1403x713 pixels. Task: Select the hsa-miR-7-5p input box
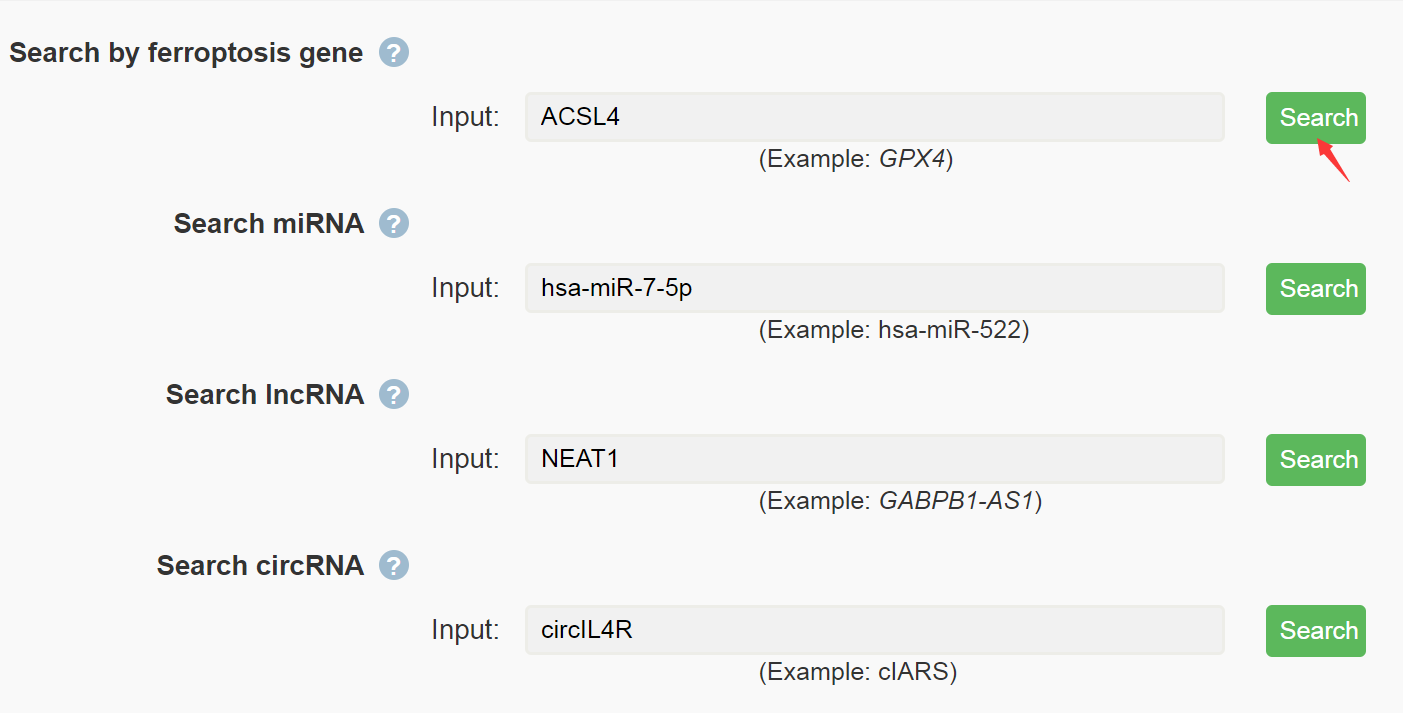(x=875, y=288)
